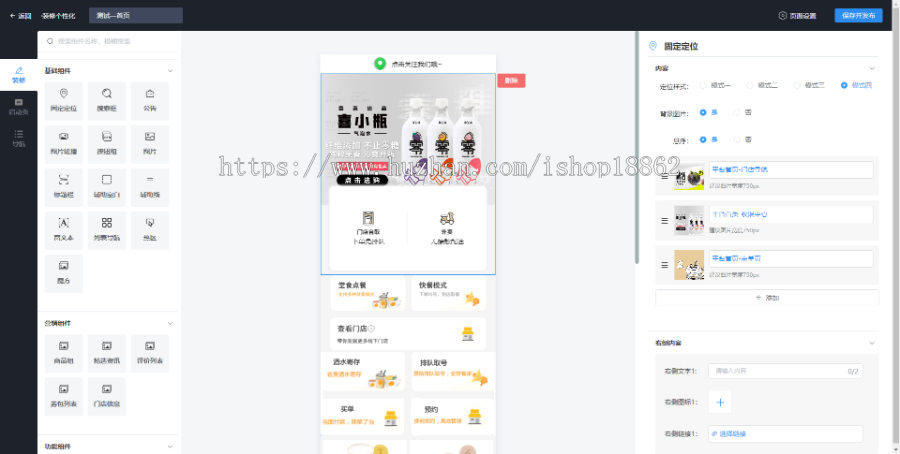The image size is (900, 454).
Task: Add the 精选资讯 featured news component
Action: point(107,354)
